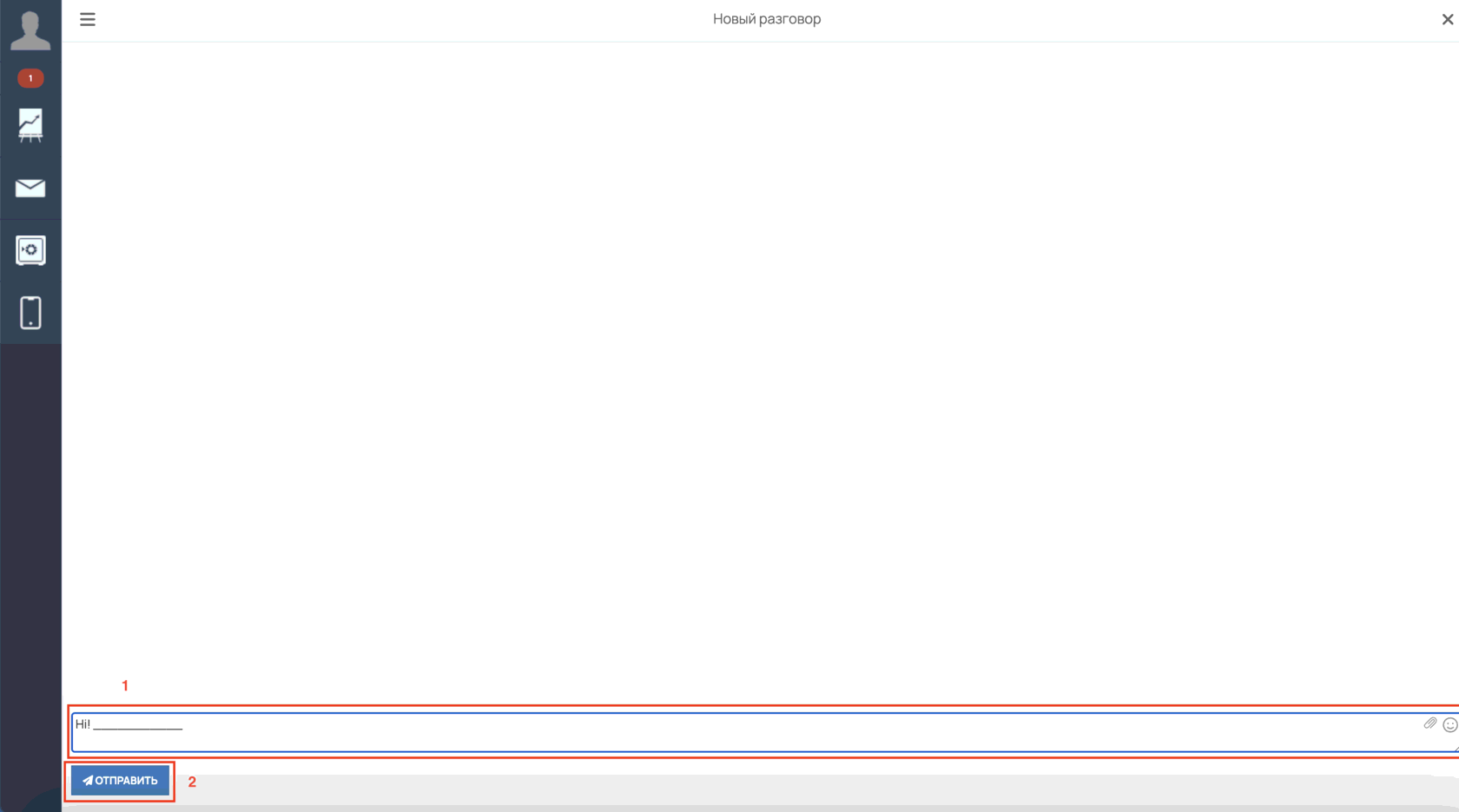Attach a file with the paperclip icon
Image resolution: width=1459 pixels, height=812 pixels.
click(x=1429, y=723)
